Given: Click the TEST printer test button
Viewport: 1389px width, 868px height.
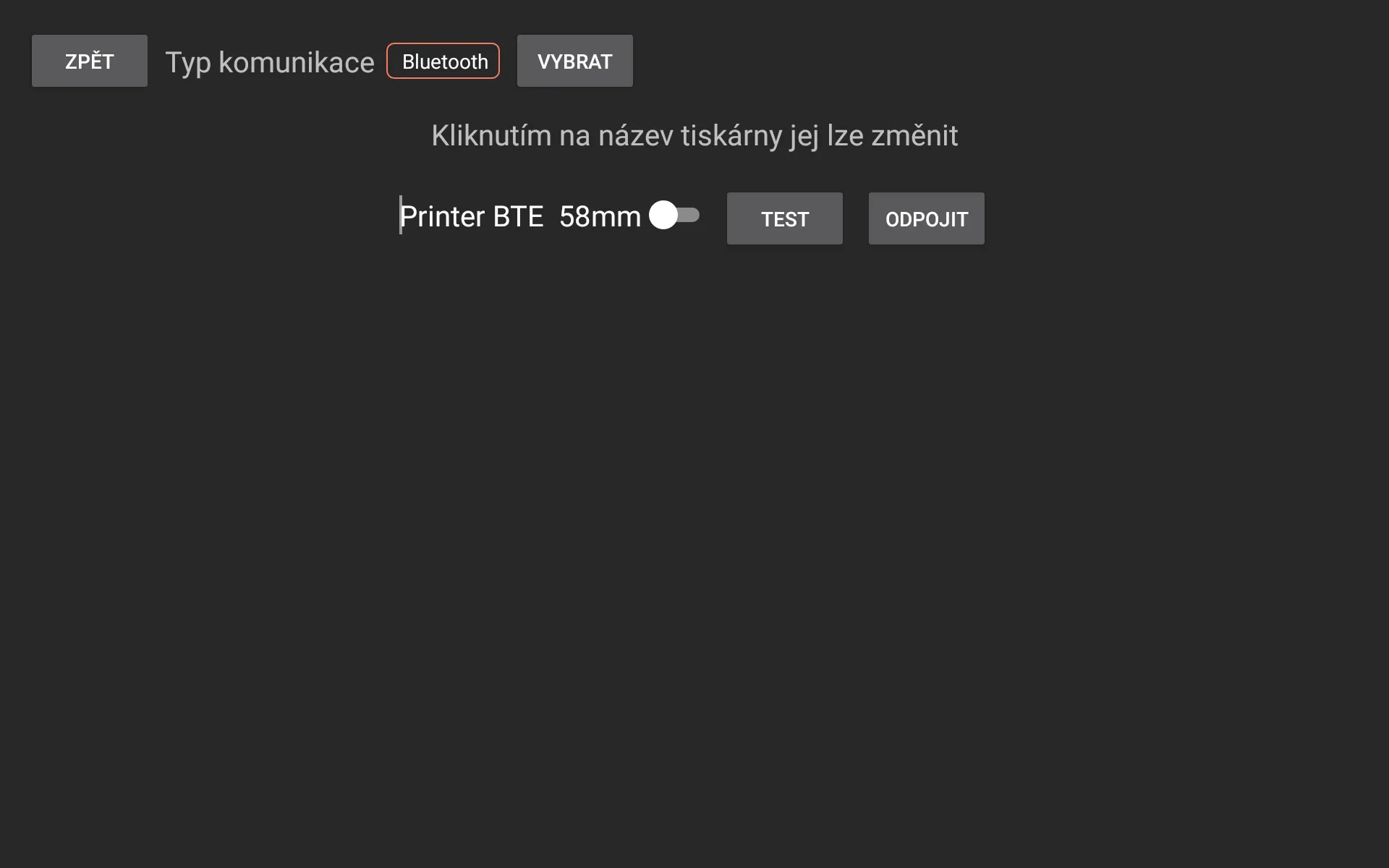Looking at the screenshot, I should (x=785, y=218).
